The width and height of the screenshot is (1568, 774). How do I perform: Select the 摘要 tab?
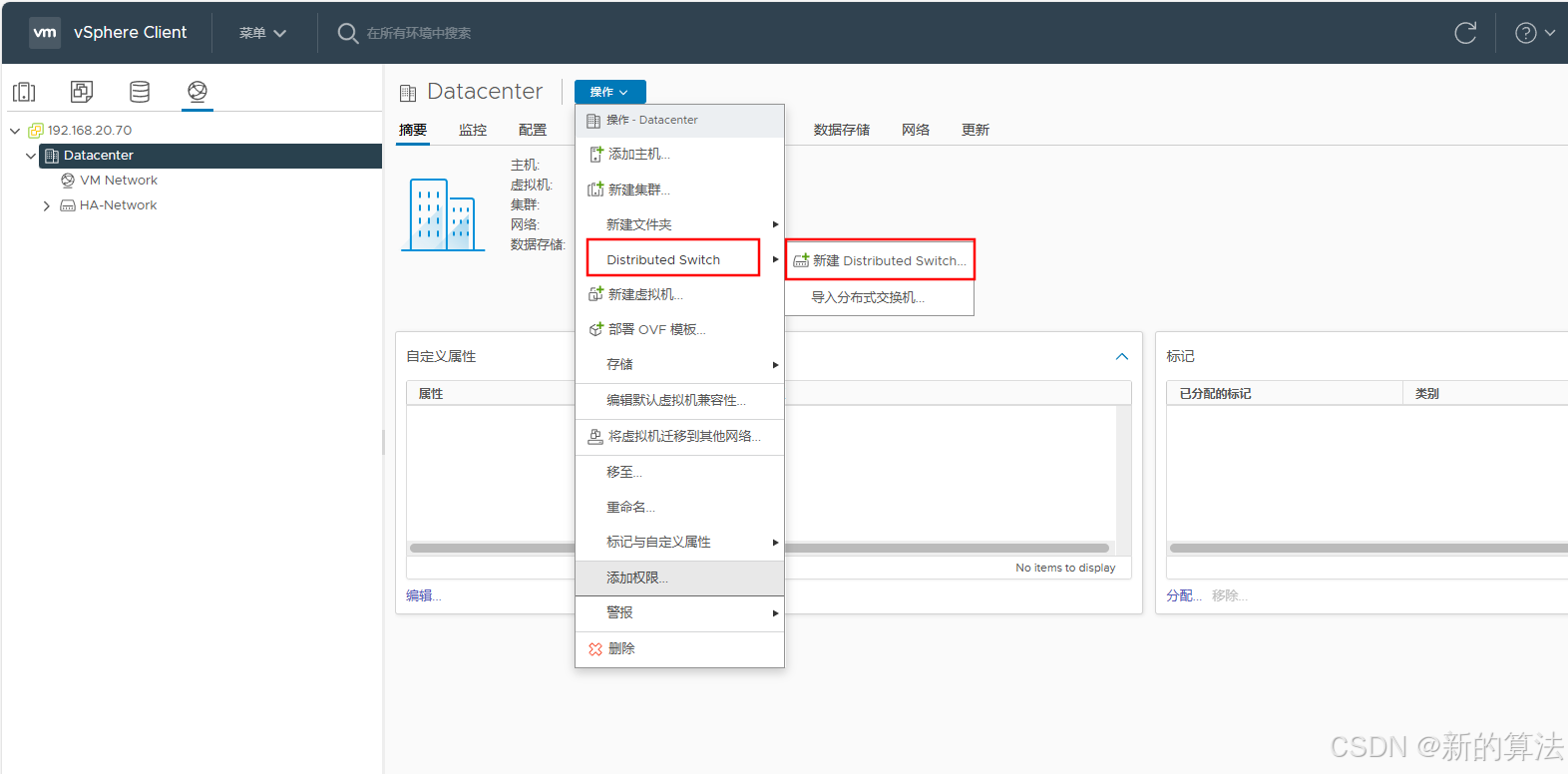click(x=413, y=130)
